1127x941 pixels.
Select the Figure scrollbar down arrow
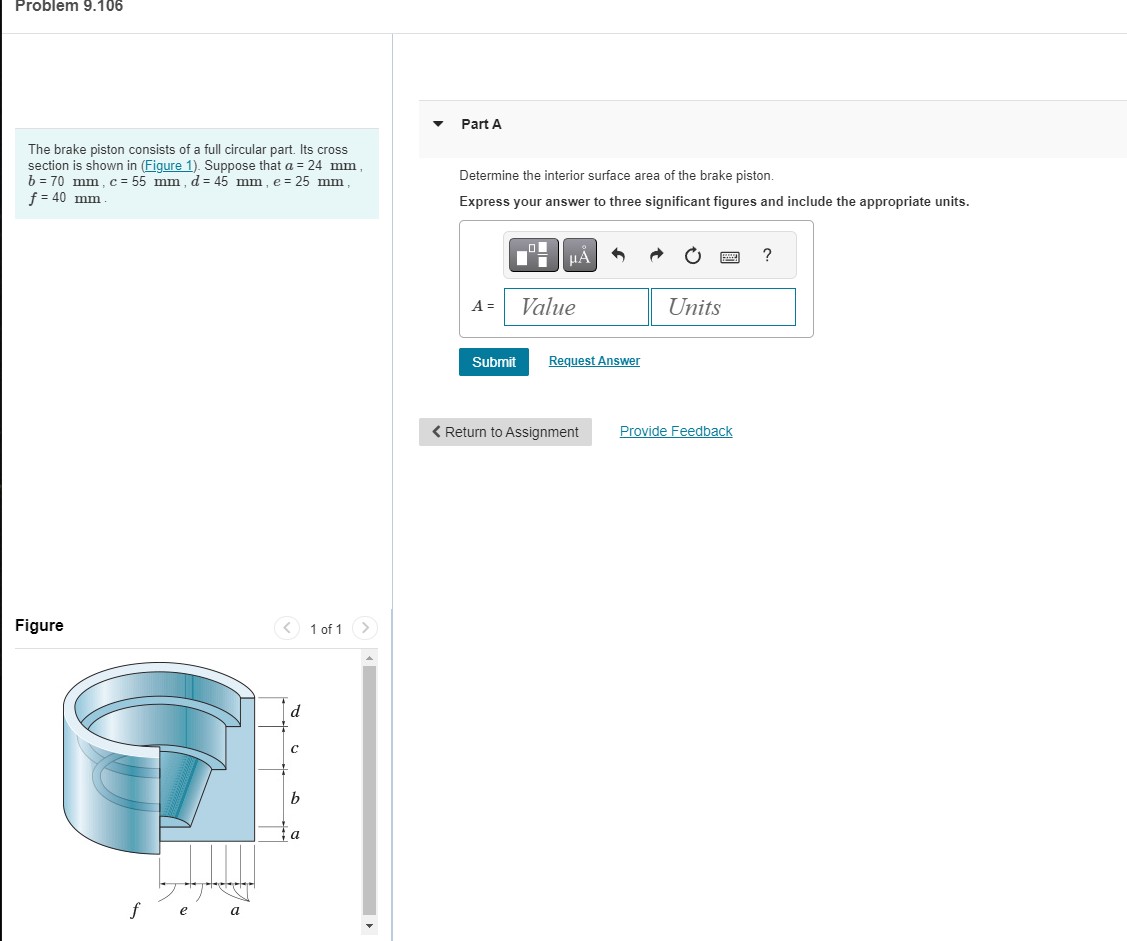(x=369, y=926)
